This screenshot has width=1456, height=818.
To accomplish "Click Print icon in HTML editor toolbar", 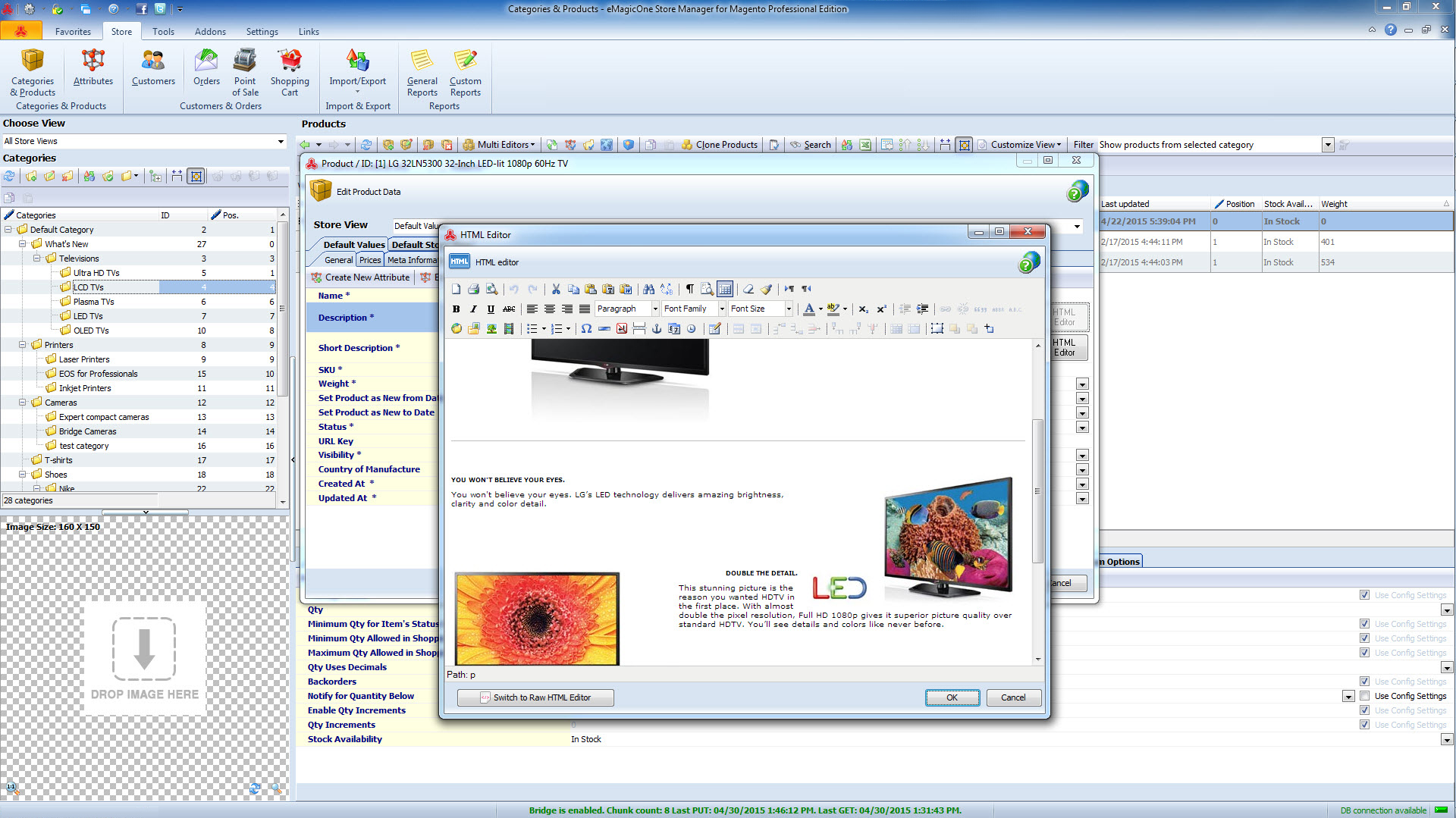I will click(x=473, y=289).
